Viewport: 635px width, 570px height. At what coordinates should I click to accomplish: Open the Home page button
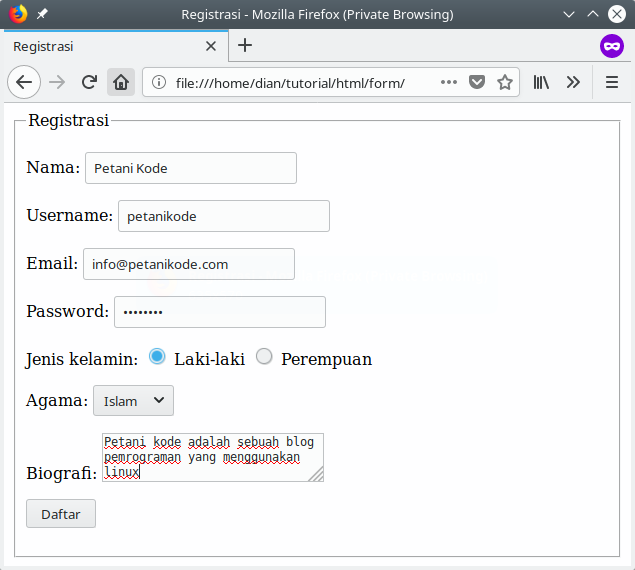tap(121, 82)
